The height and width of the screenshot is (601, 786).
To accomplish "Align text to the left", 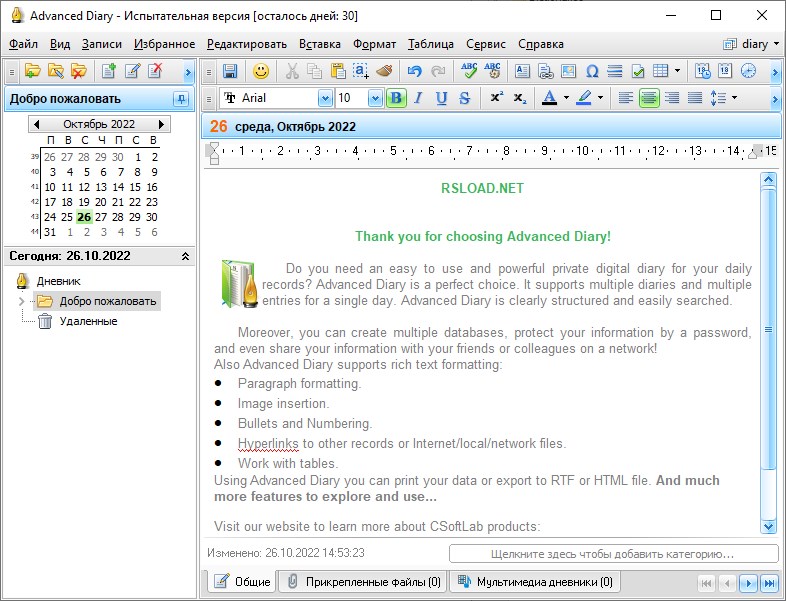I will (x=626, y=98).
